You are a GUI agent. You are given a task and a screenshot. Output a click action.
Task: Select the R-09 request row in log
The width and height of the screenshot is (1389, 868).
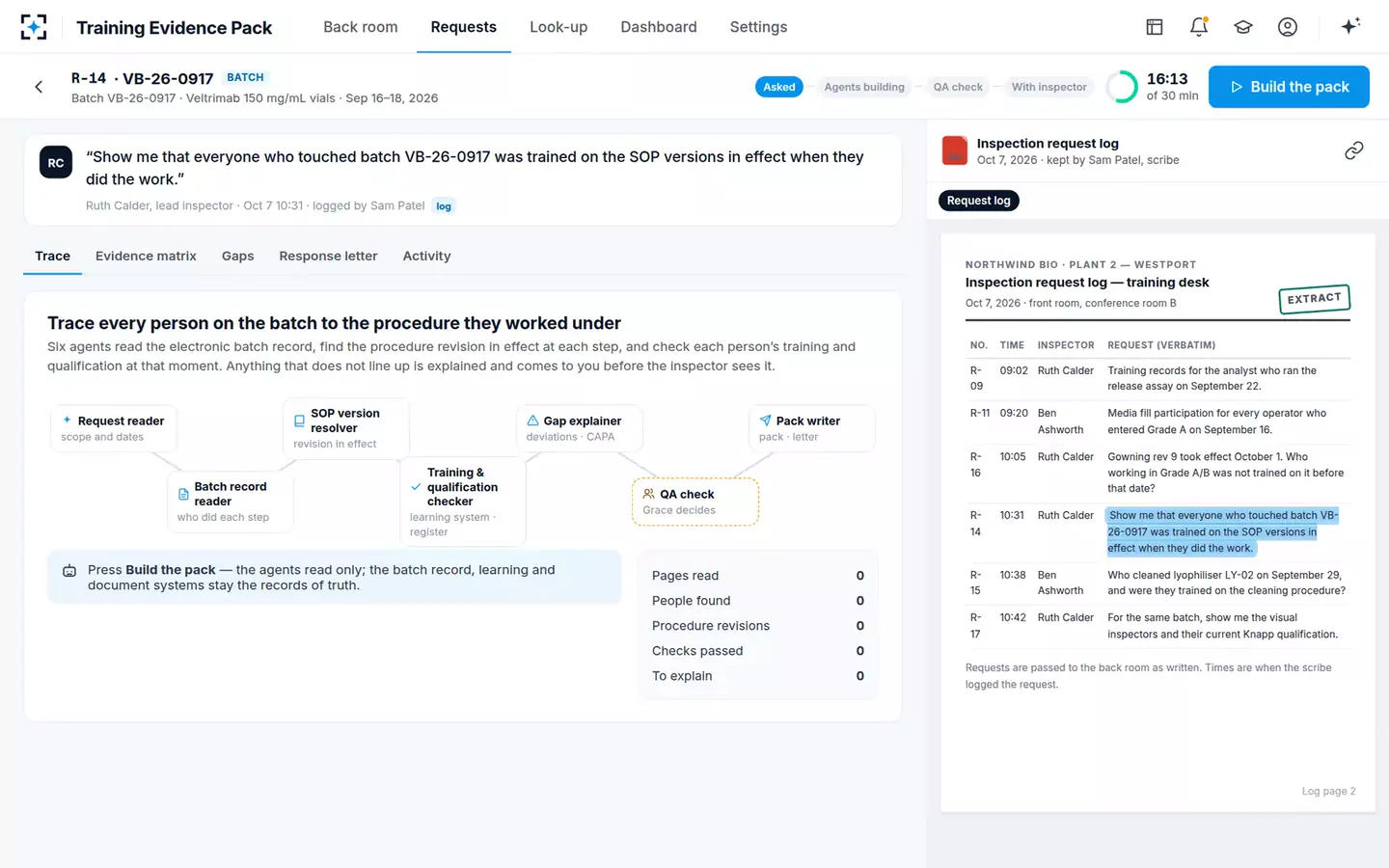pyautogui.click(x=1158, y=378)
